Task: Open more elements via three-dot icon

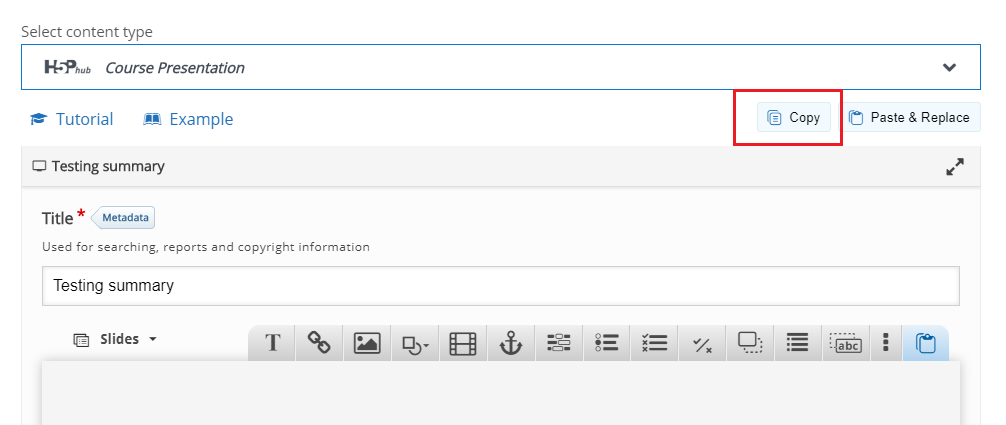Action: click(x=886, y=343)
